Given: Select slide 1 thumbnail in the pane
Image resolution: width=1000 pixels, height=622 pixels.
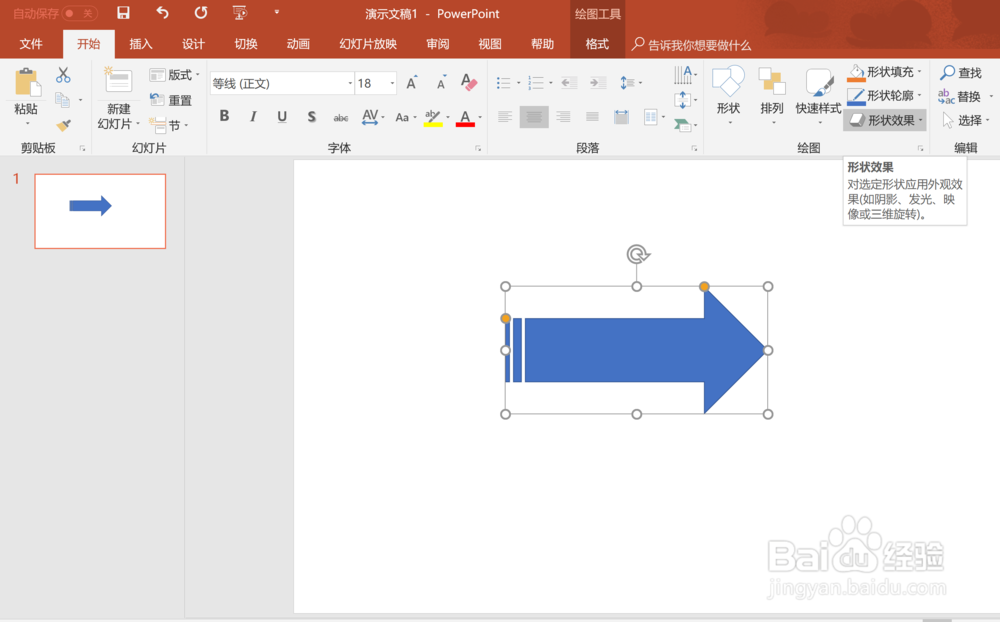Looking at the screenshot, I should (x=100, y=210).
